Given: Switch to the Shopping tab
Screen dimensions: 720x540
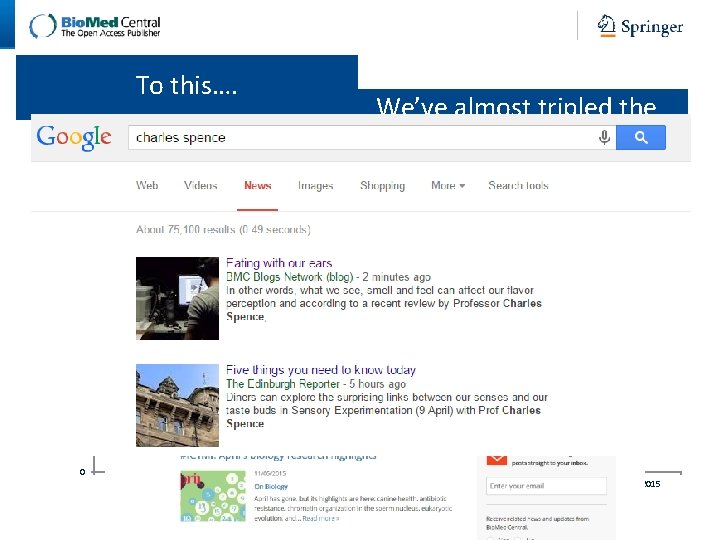Looking at the screenshot, I should 382,186.
